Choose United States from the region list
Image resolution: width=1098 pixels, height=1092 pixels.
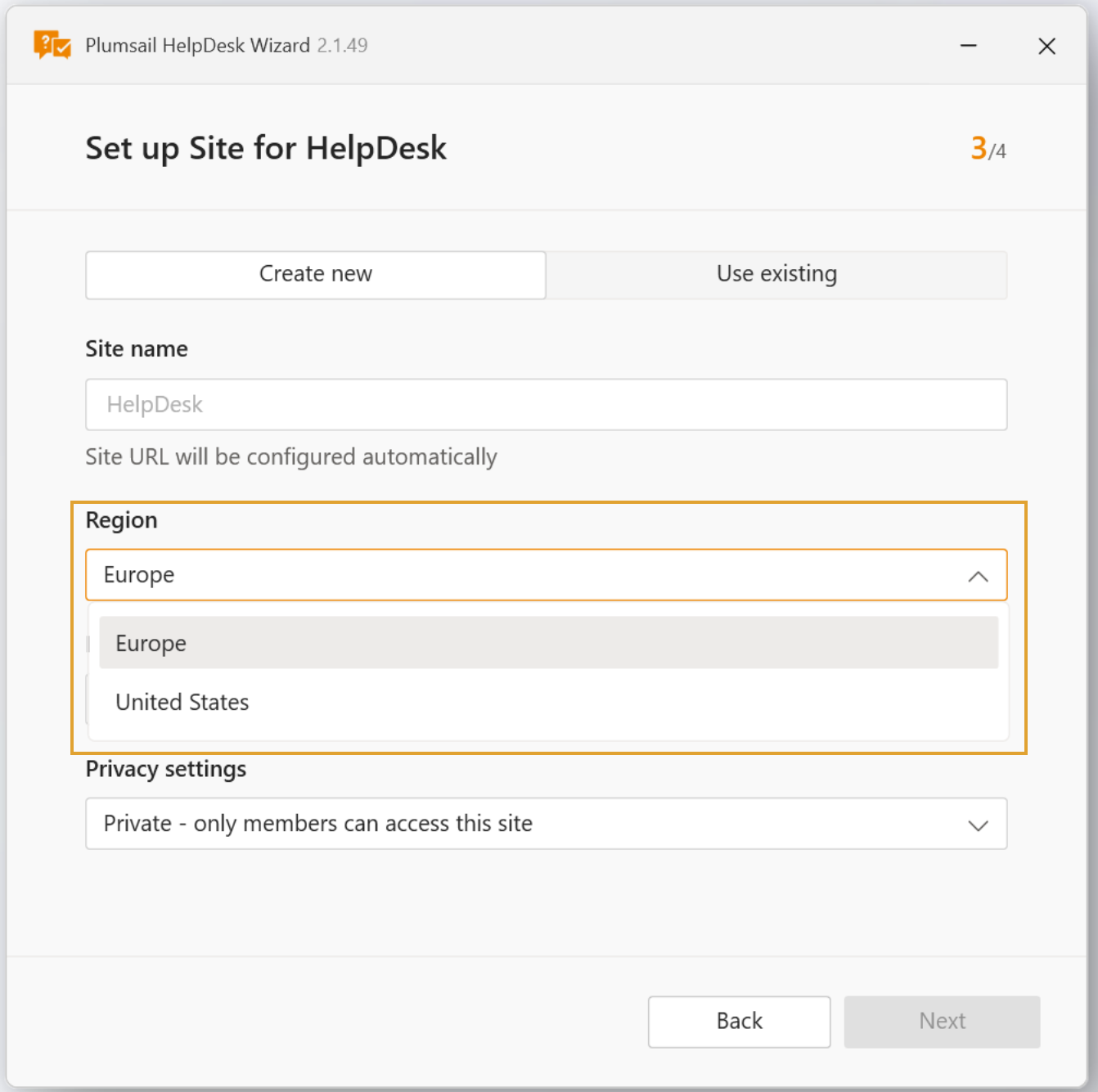(548, 702)
